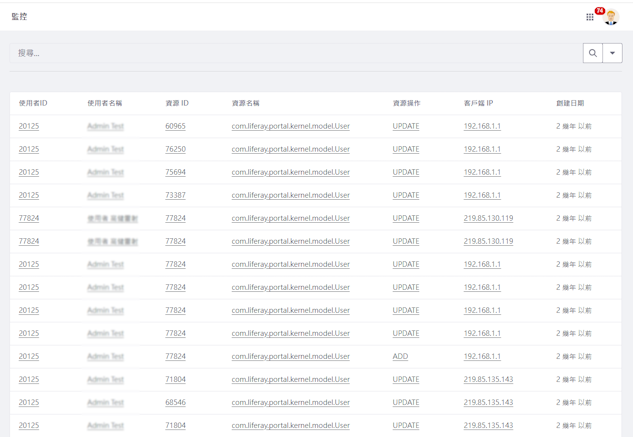Click IP 192.168.1.1 in row 75694
Screen dimensions: 633x437
[482, 172]
